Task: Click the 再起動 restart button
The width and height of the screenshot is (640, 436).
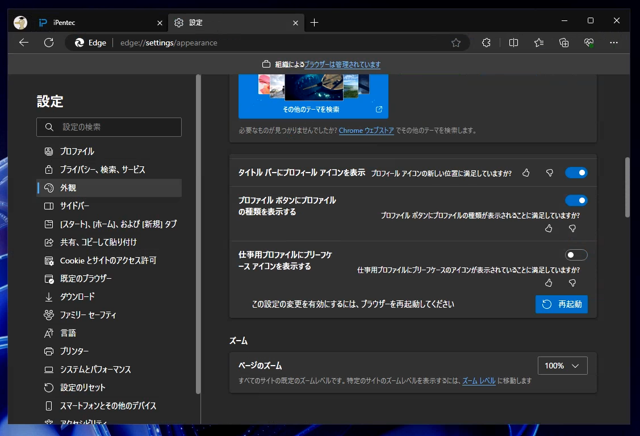Action: [x=561, y=304]
